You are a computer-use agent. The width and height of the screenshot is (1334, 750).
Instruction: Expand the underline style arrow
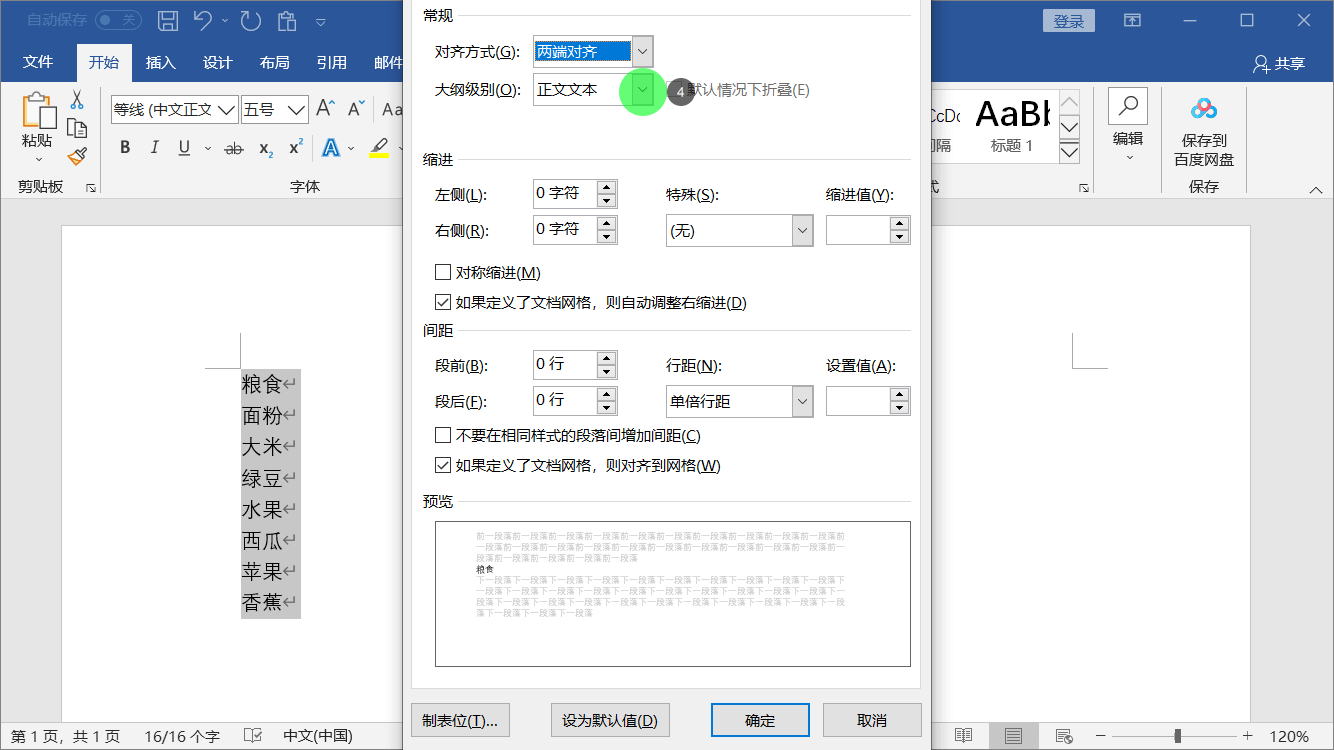coord(208,148)
